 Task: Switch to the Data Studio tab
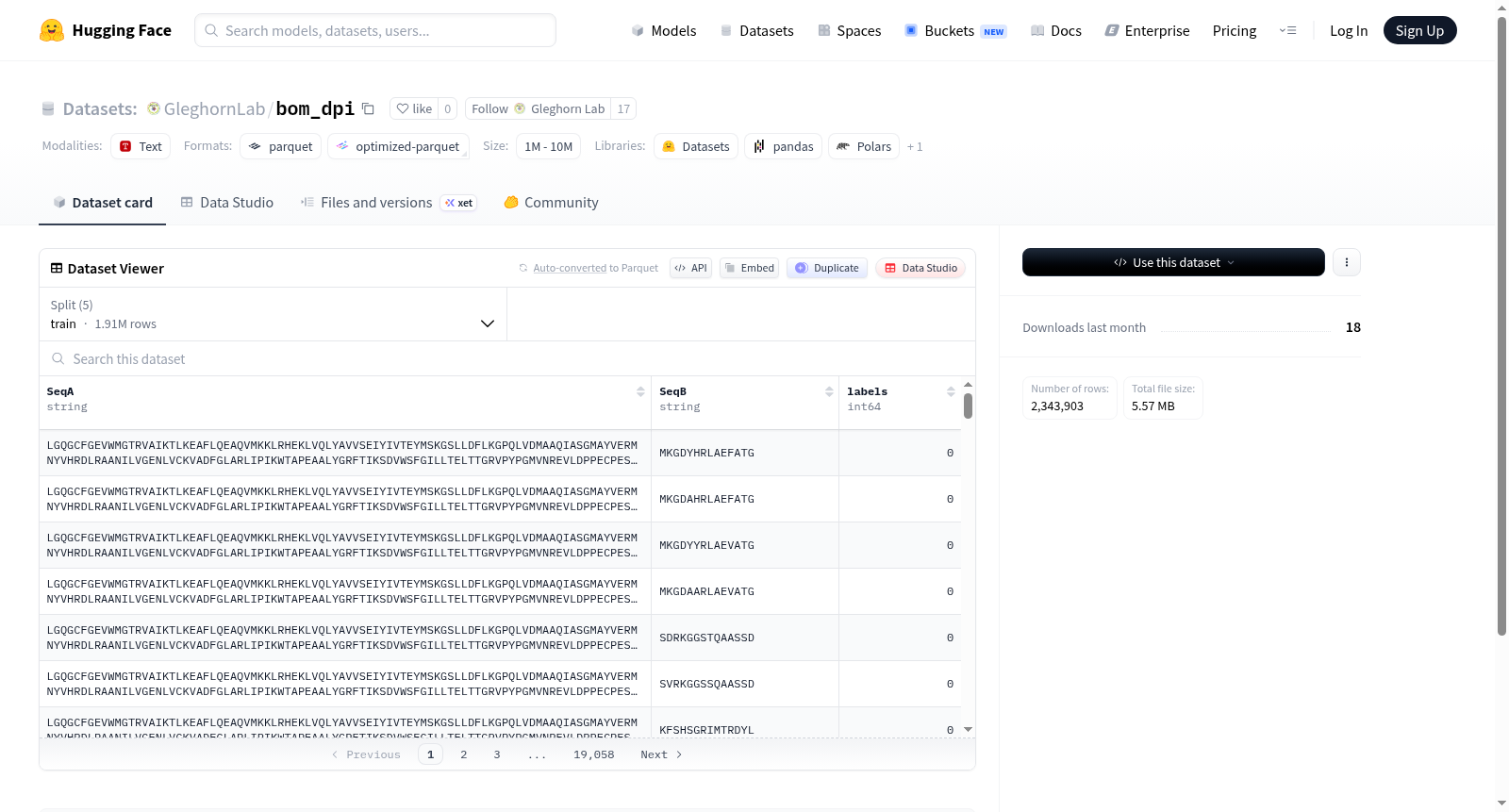227,203
